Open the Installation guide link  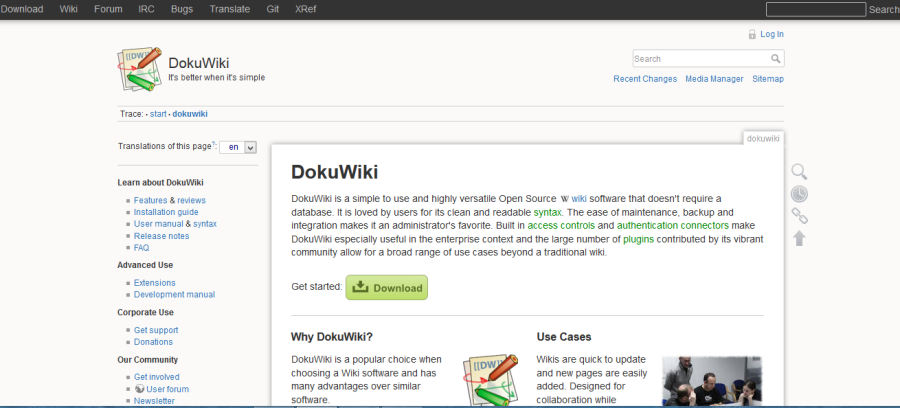(166, 212)
